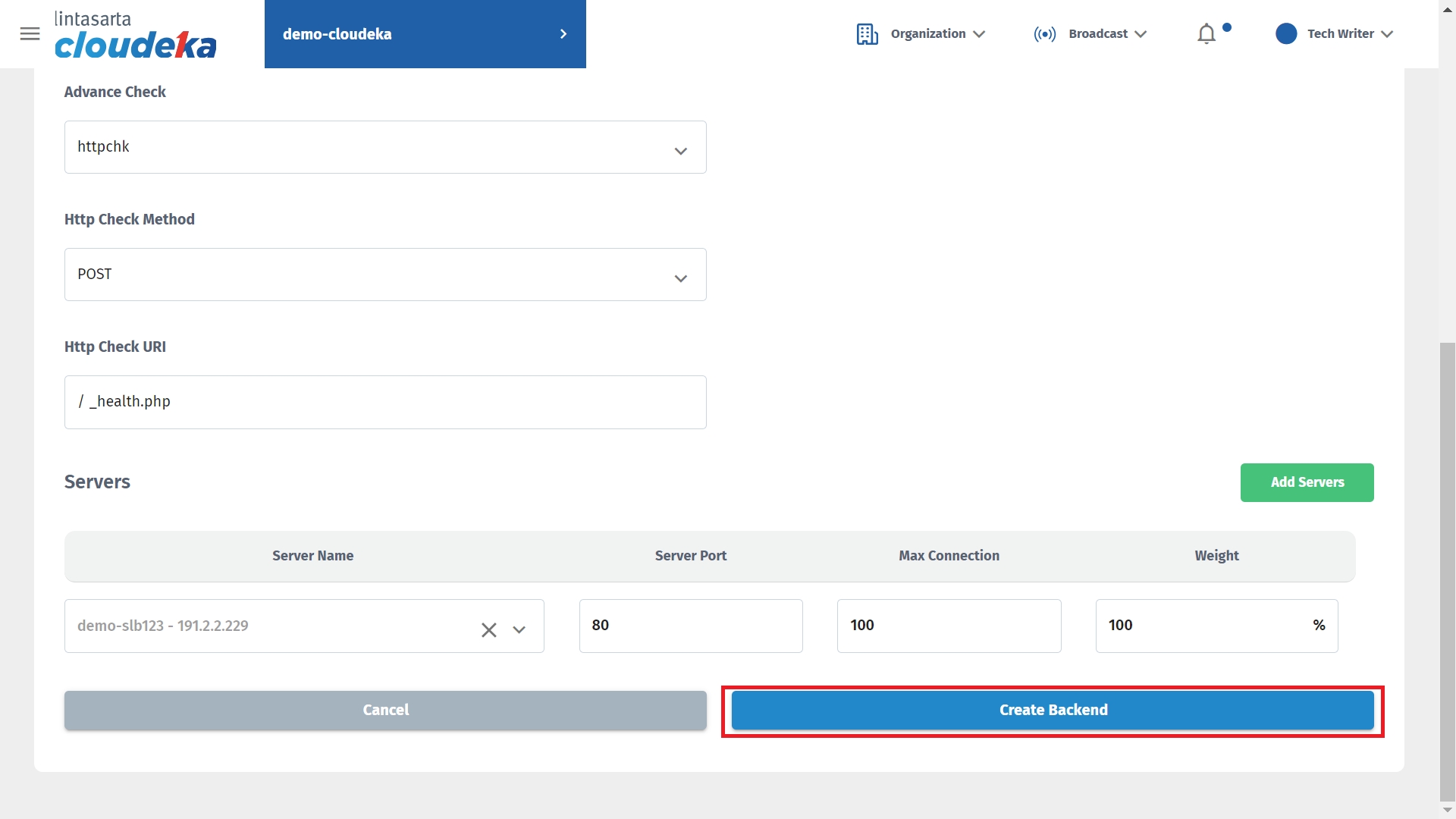Open the hamburger navigation menu
The image size is (1456, 819).
point(30,34)
